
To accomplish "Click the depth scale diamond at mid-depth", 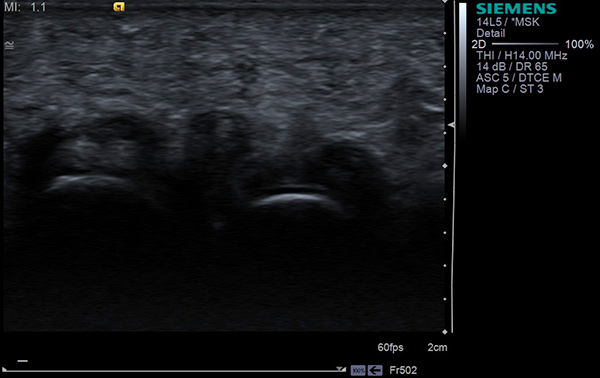I will (x=445, y=166).
